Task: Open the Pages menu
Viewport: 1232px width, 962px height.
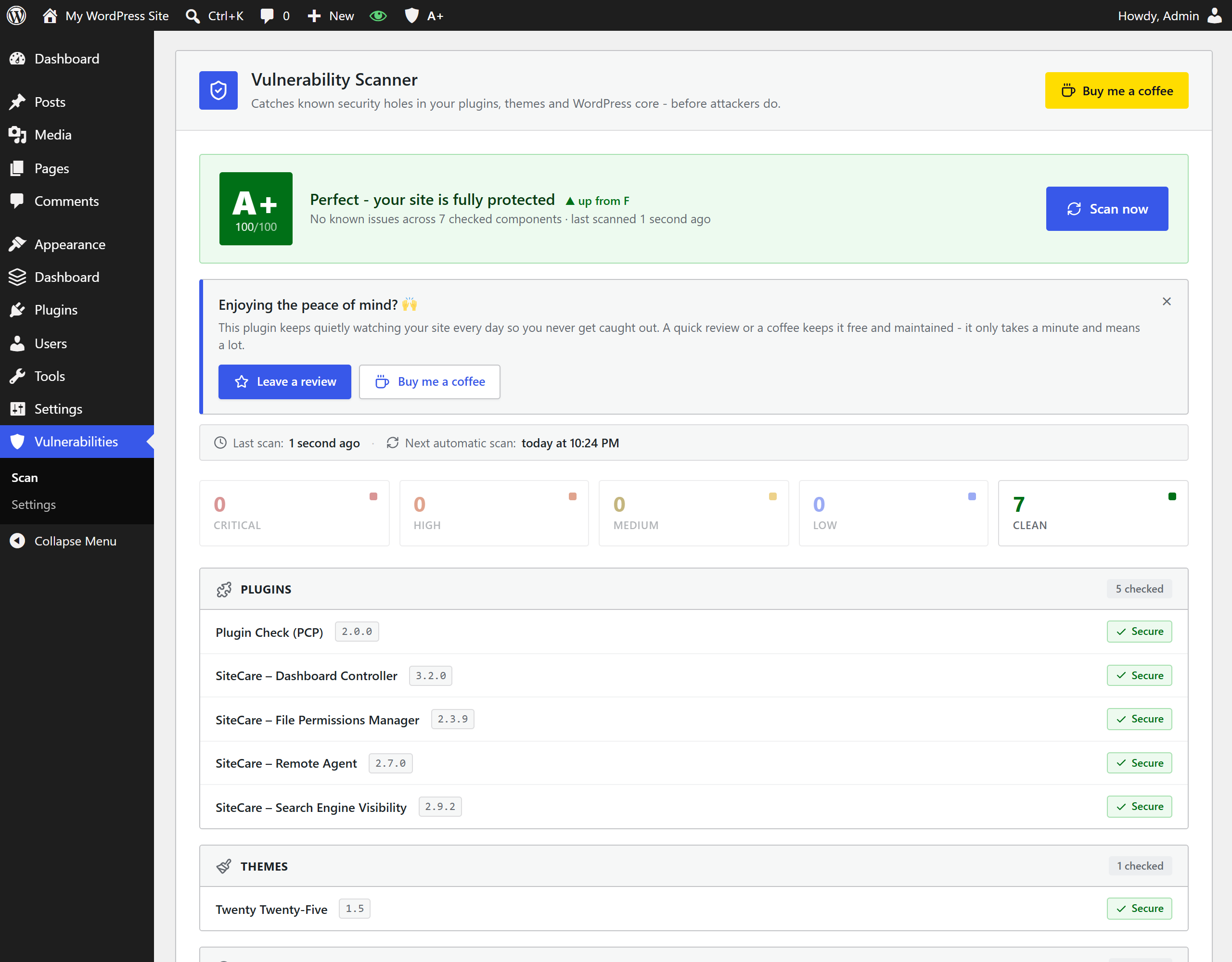Action: (x=77, y=168)
